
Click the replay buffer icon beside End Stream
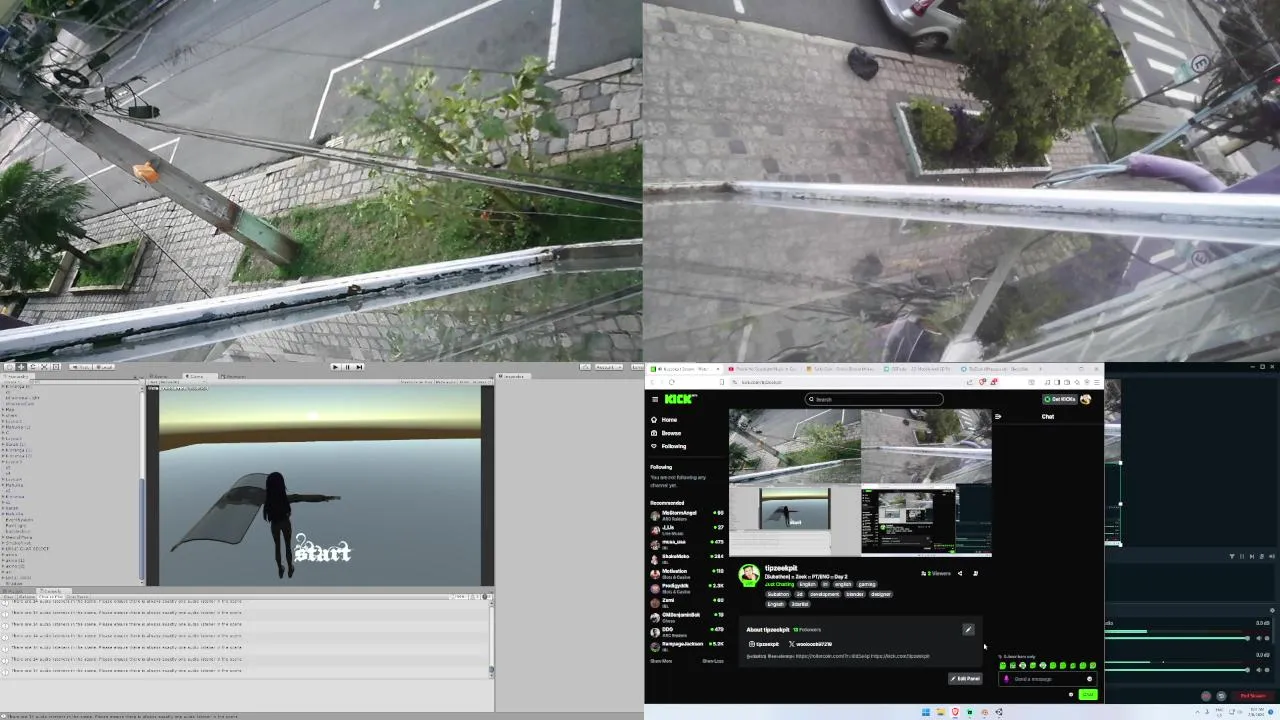tap(1221, 696)
